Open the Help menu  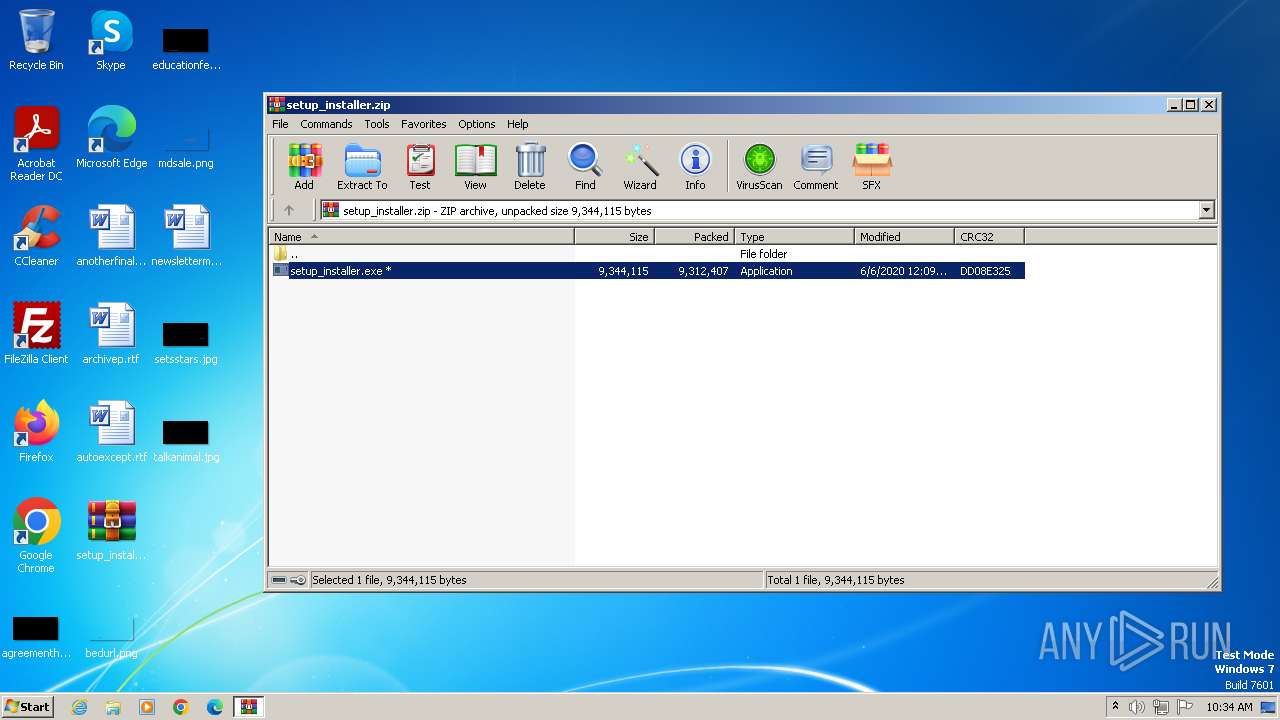coord(517,124)
